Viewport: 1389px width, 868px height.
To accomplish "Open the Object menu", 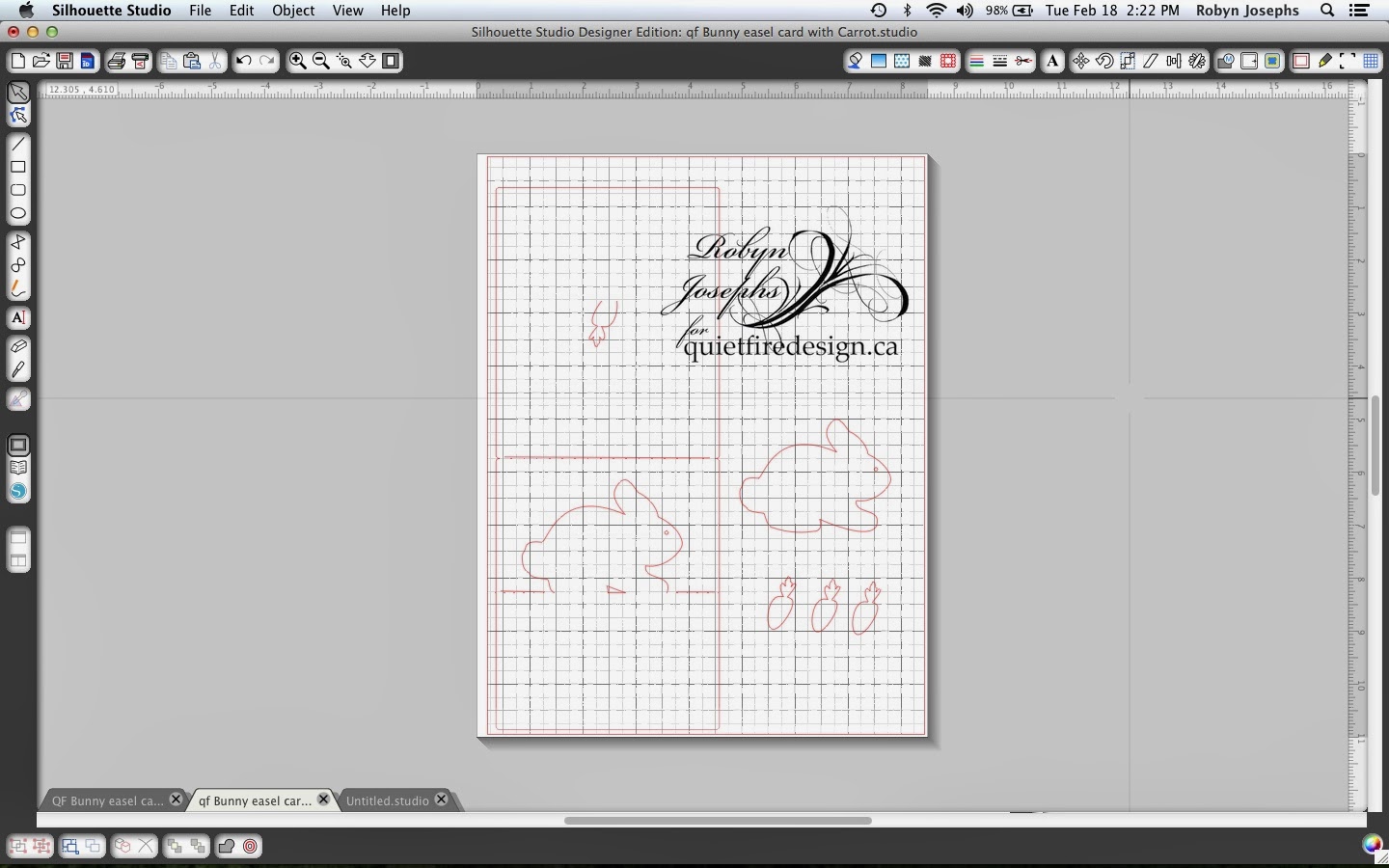I will (293, 11).
